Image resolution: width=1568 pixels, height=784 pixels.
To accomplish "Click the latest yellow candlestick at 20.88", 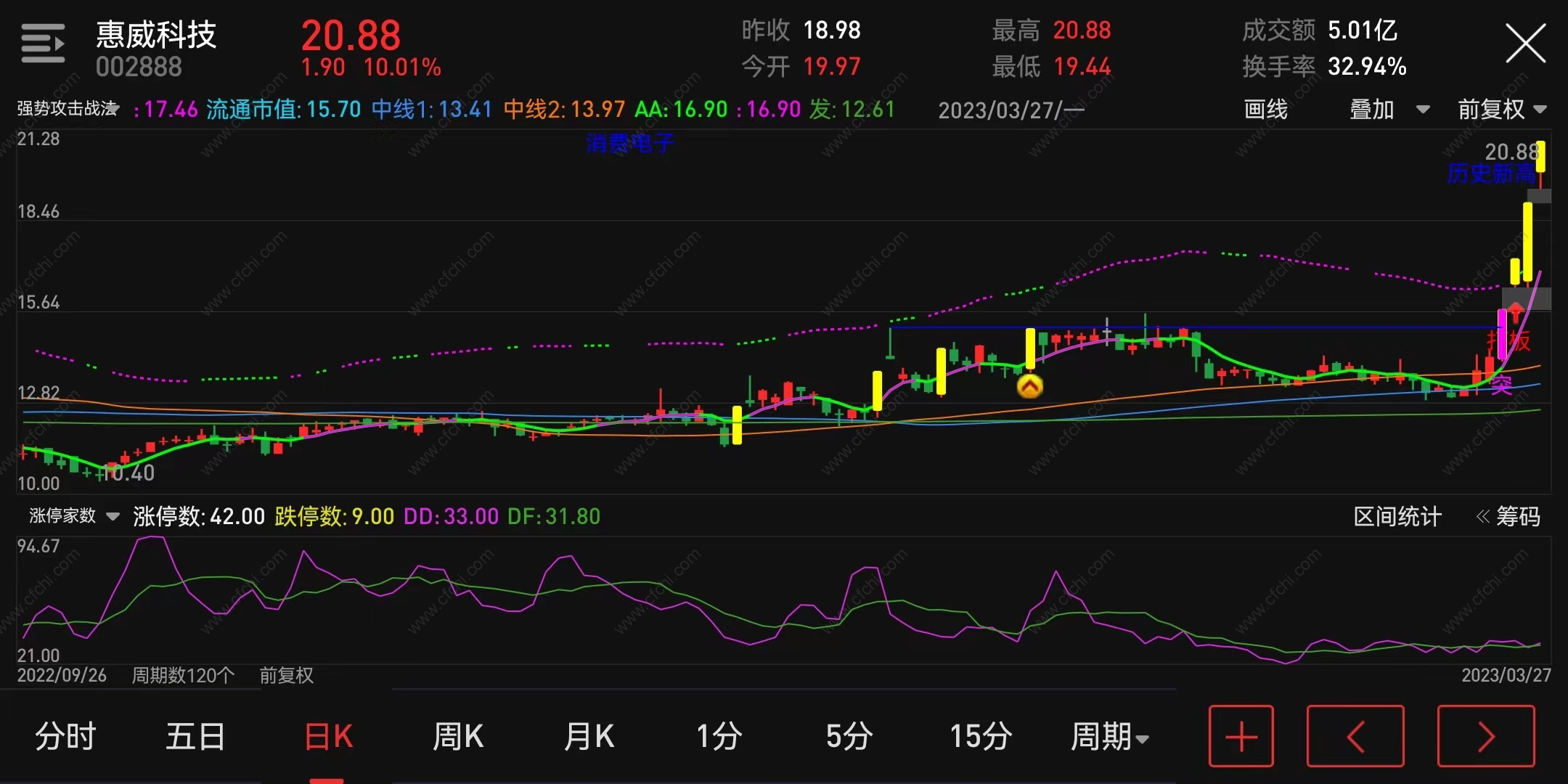I will tap(1540, 156).
